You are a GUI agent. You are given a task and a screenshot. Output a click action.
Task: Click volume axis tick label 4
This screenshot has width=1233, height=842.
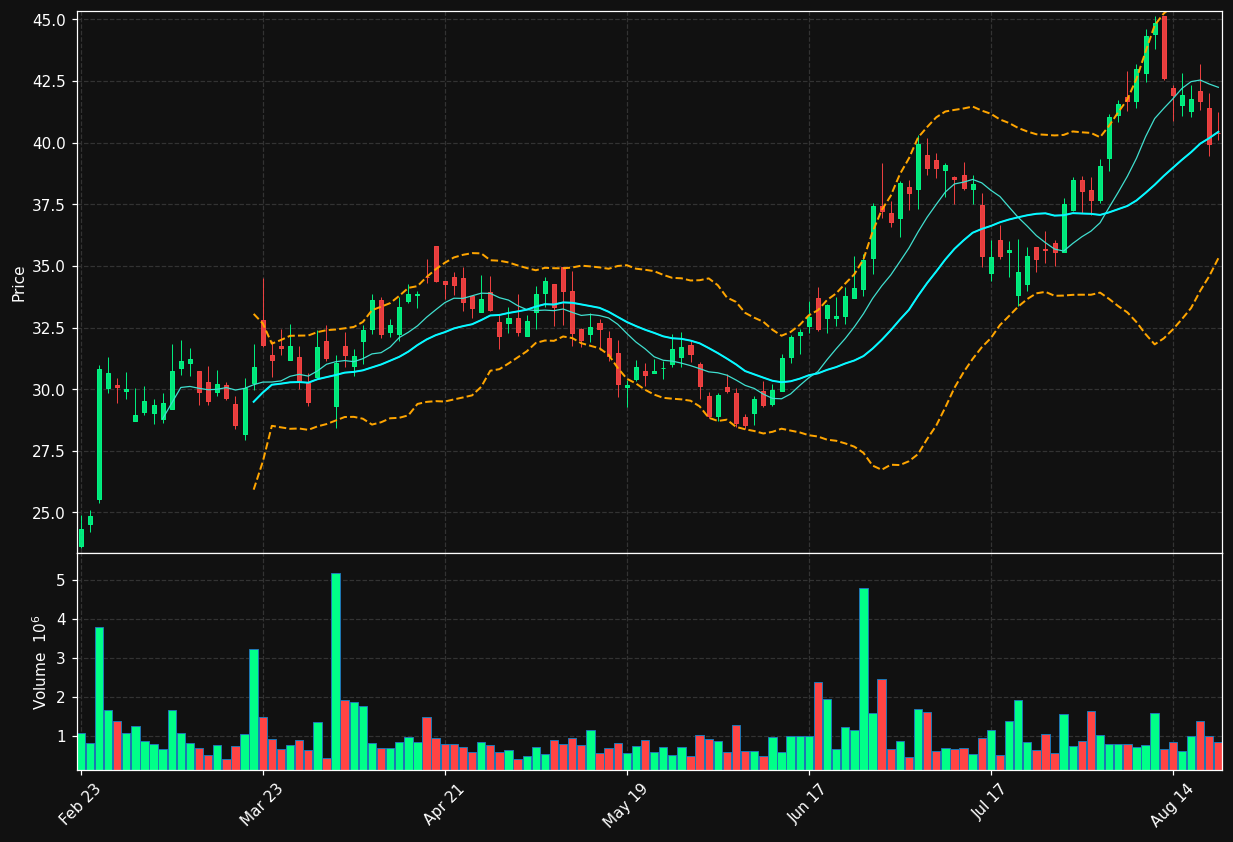(61, 620)
